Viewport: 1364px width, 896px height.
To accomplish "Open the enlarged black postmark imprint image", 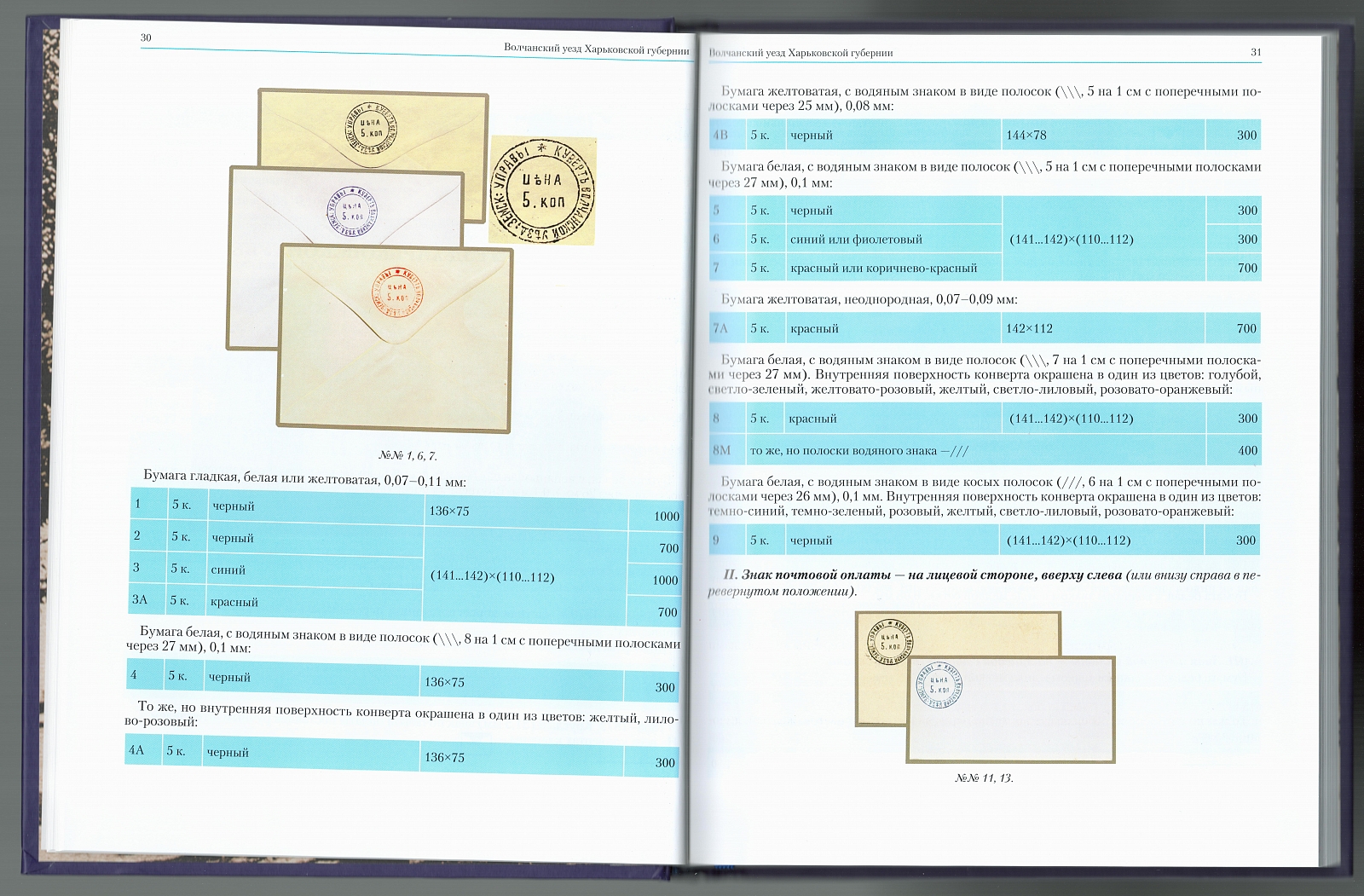I will point(540,190).
